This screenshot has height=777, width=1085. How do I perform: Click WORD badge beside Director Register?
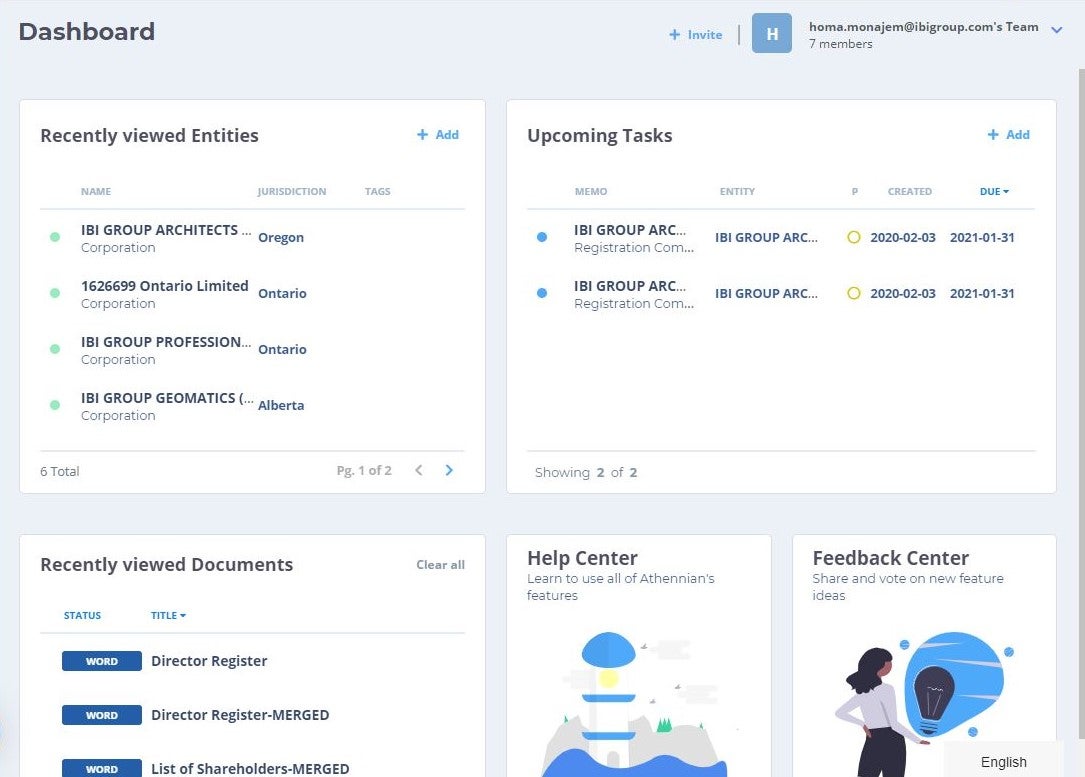[x=102, y=661]
